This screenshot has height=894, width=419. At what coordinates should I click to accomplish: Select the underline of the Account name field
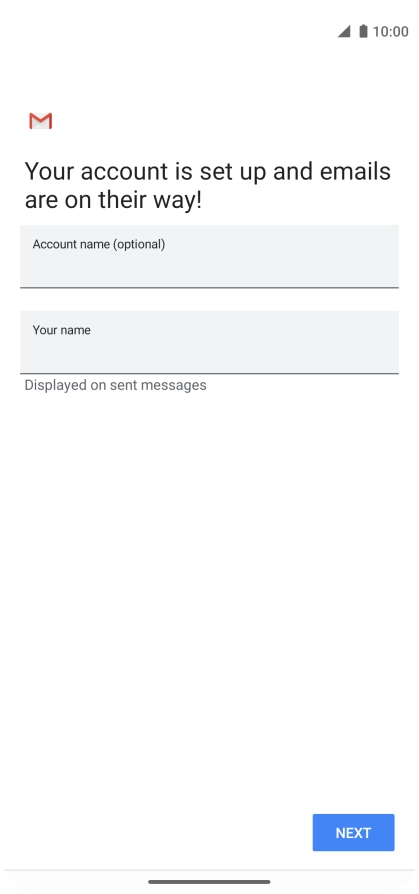(x=209, y=287)
